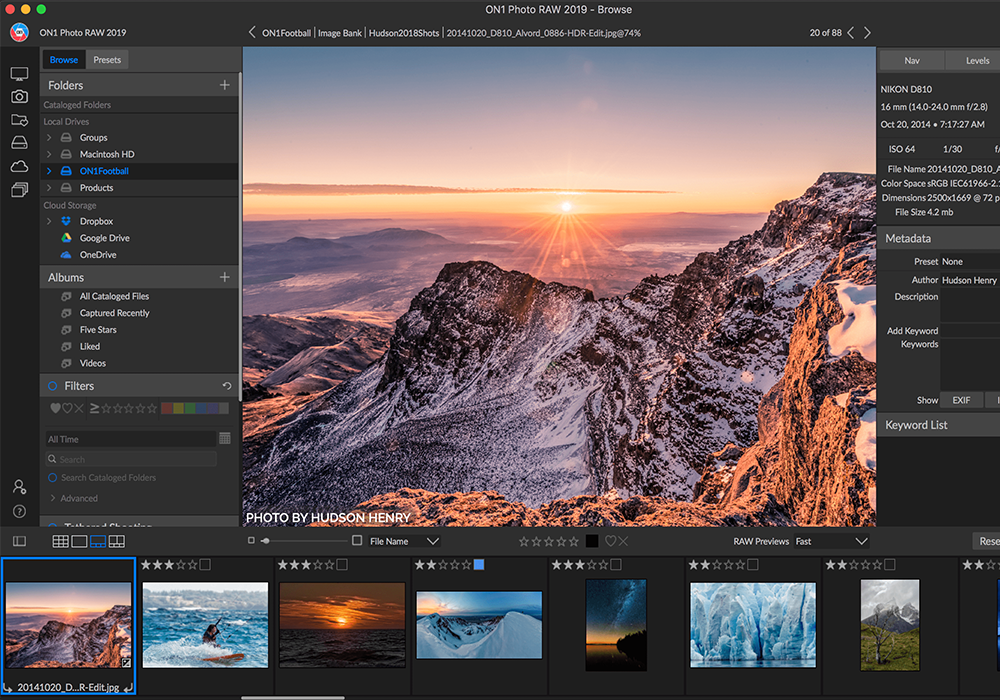Click Image Bank in the breadcrumb path

point(339,33)
